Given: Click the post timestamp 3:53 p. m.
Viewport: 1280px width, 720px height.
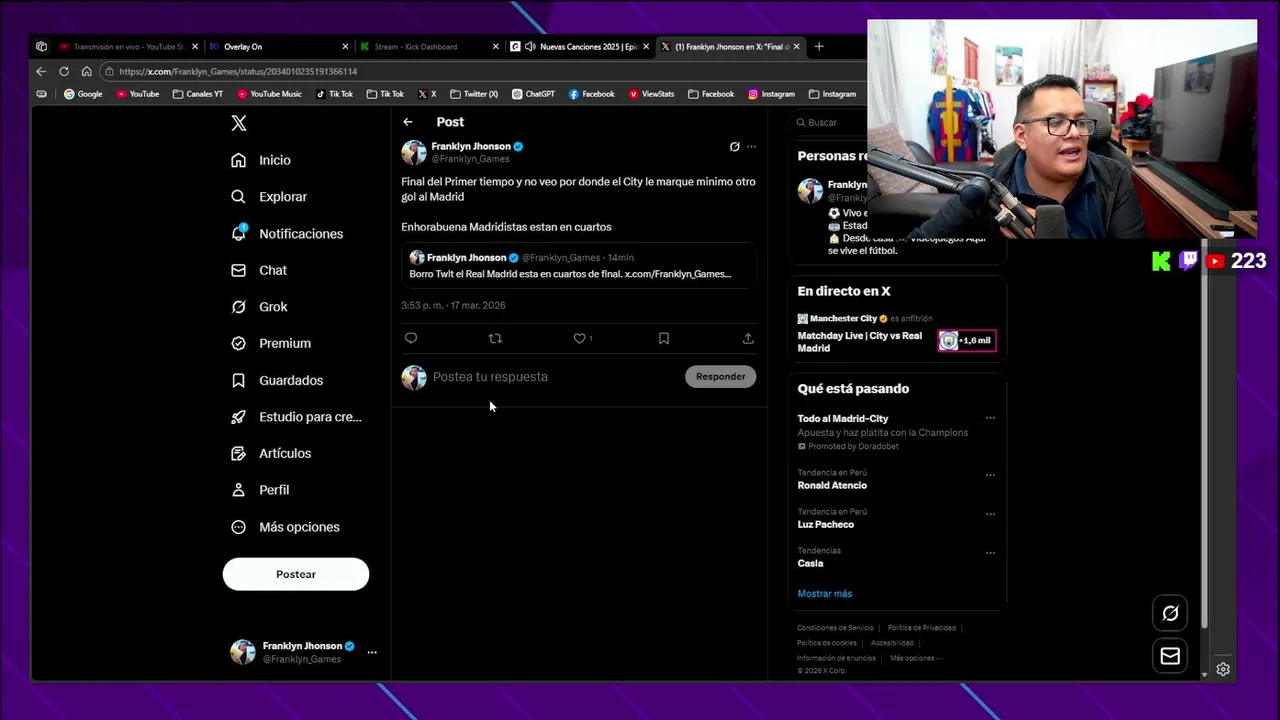Looking at the screenshot, I should click(453, 306).
